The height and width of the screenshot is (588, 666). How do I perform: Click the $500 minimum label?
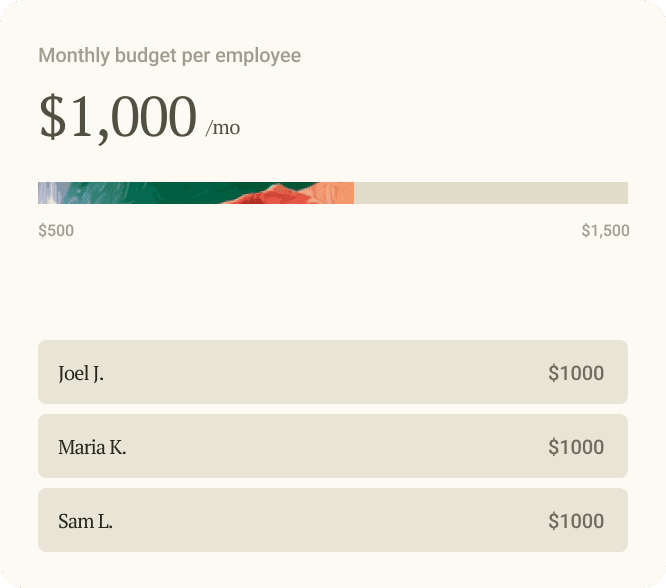coord(56,231)
